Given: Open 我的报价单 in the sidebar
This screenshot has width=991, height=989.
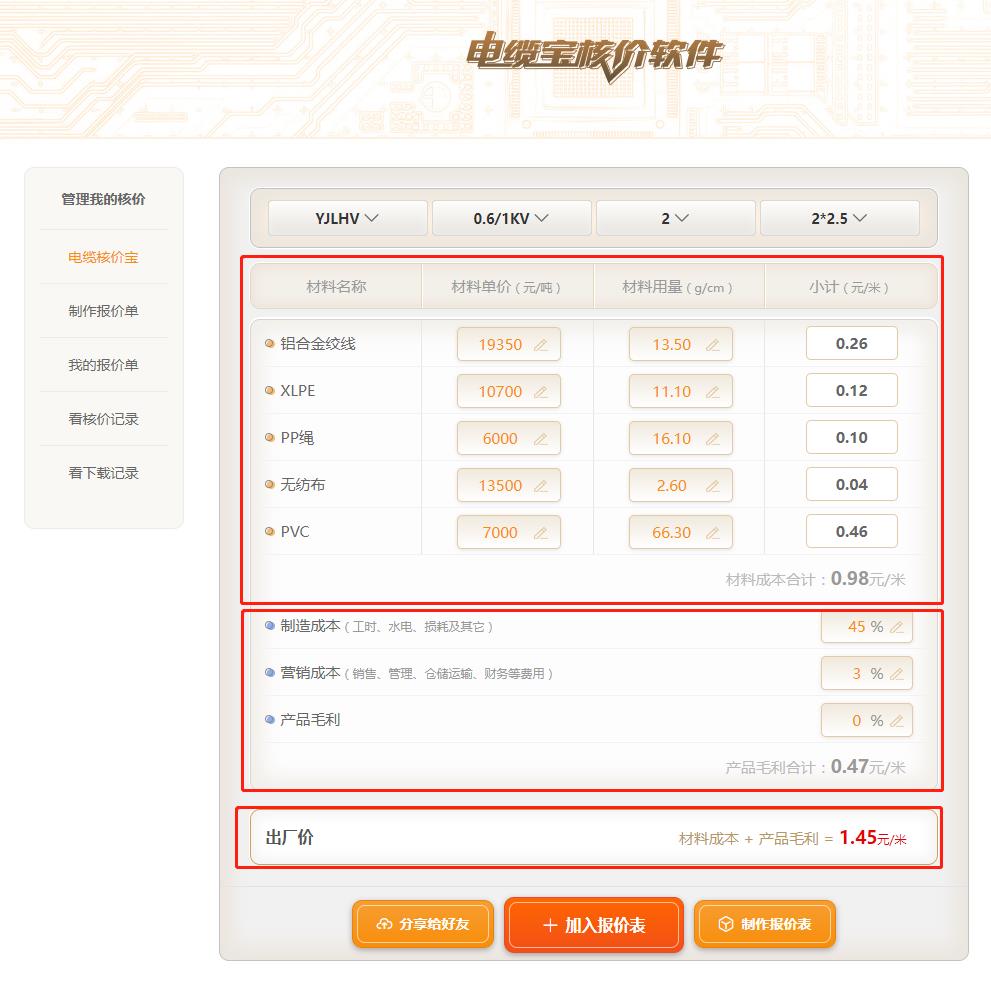Looking at the screenshot, I should [104, 365].
